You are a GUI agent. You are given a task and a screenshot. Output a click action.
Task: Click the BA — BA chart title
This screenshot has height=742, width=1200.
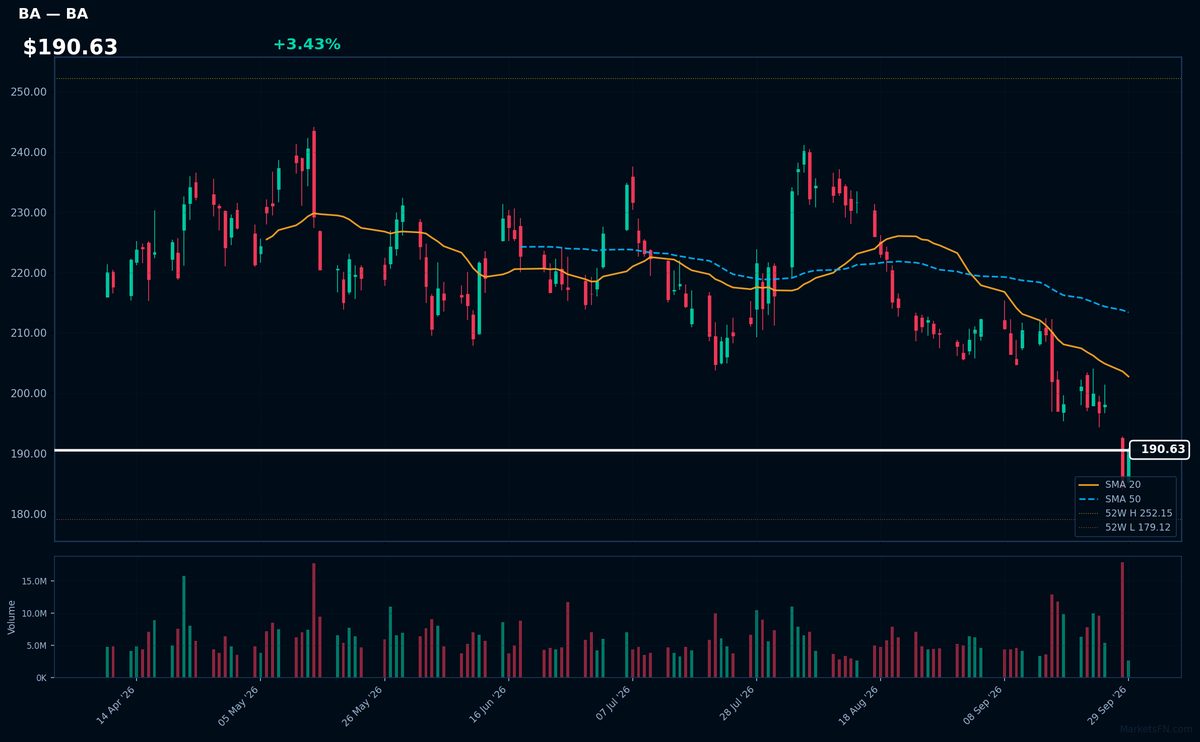[53, 14]
